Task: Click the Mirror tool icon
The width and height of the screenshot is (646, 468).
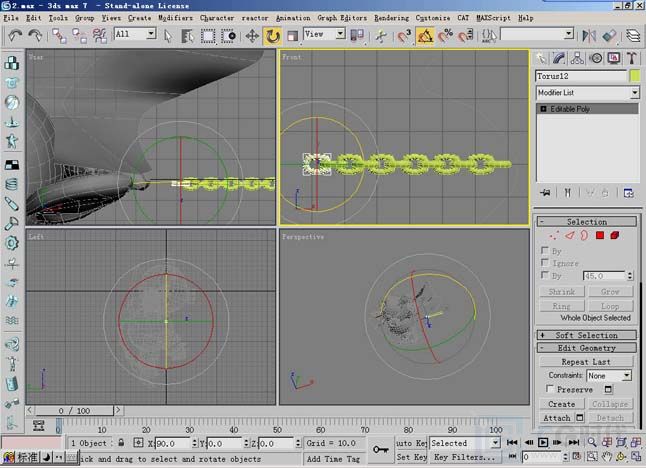Action: point(589,36)
